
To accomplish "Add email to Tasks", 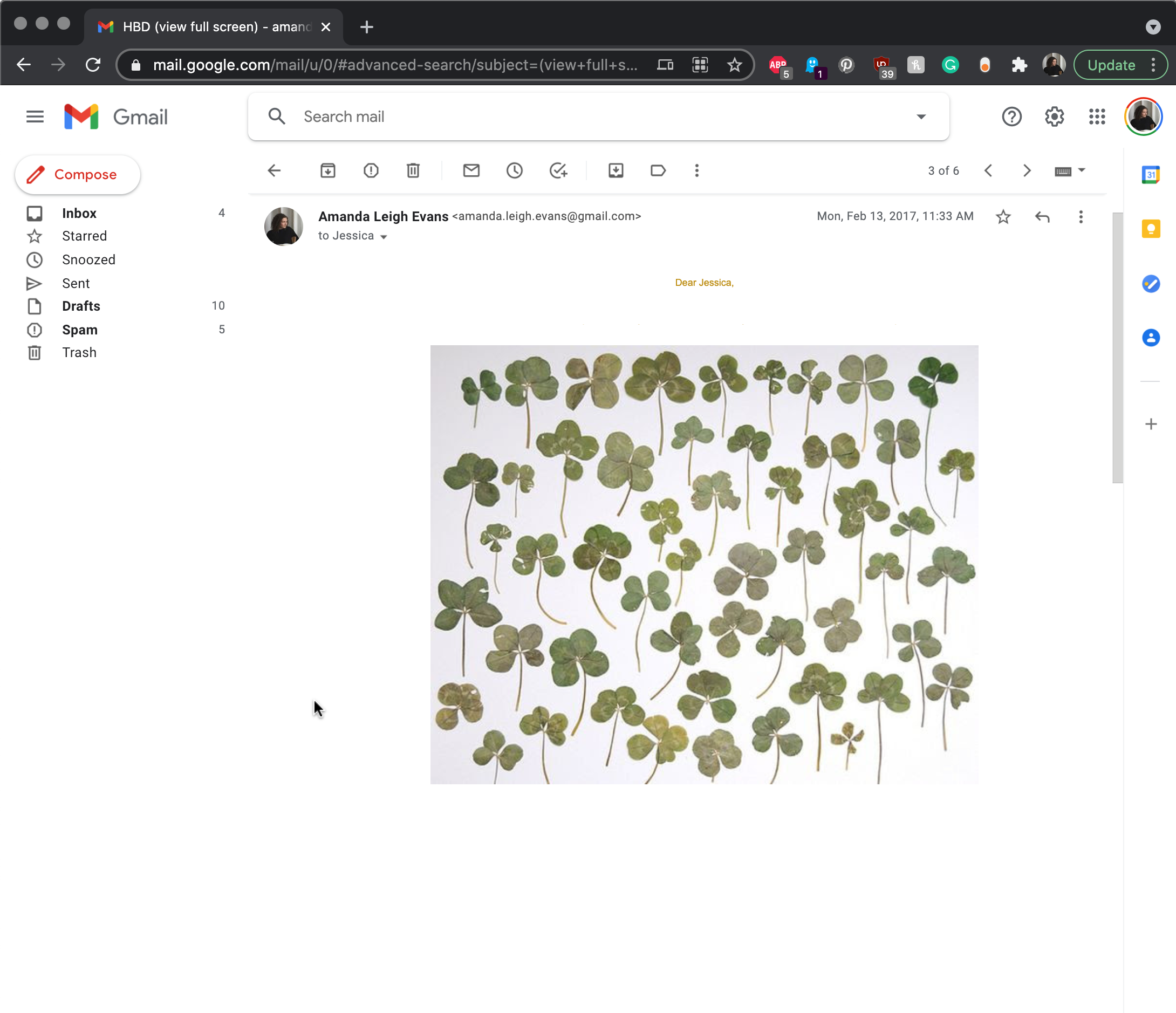I will pyautogui.click(x=558, y=170).
